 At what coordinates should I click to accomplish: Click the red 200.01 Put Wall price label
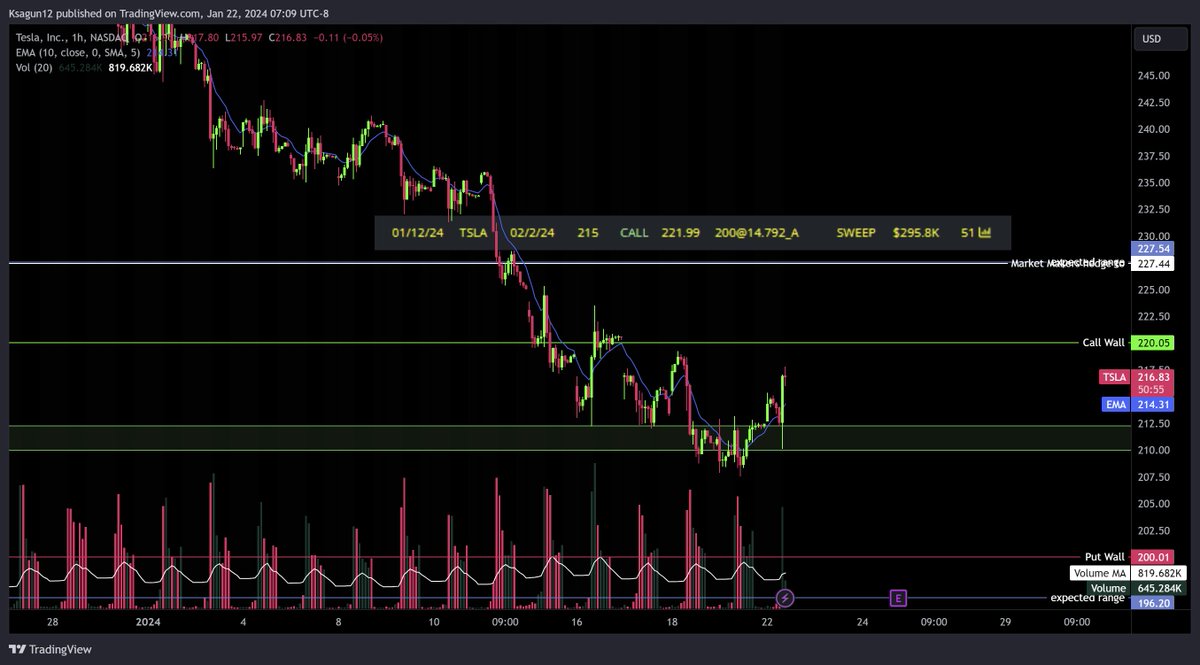(1152, 557)
